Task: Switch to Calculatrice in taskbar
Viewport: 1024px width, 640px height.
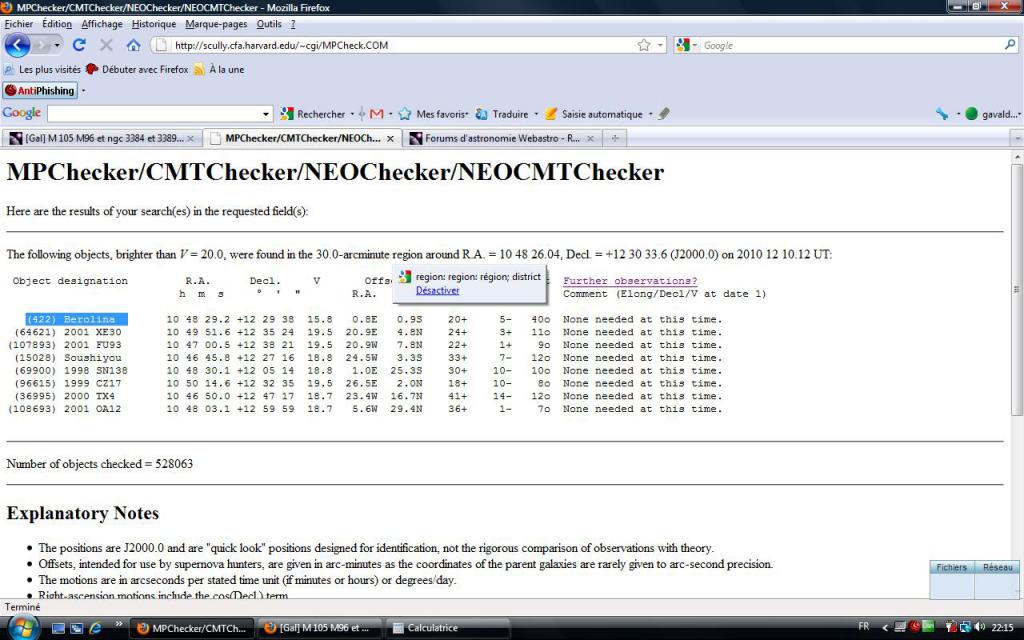Action: 447,628
